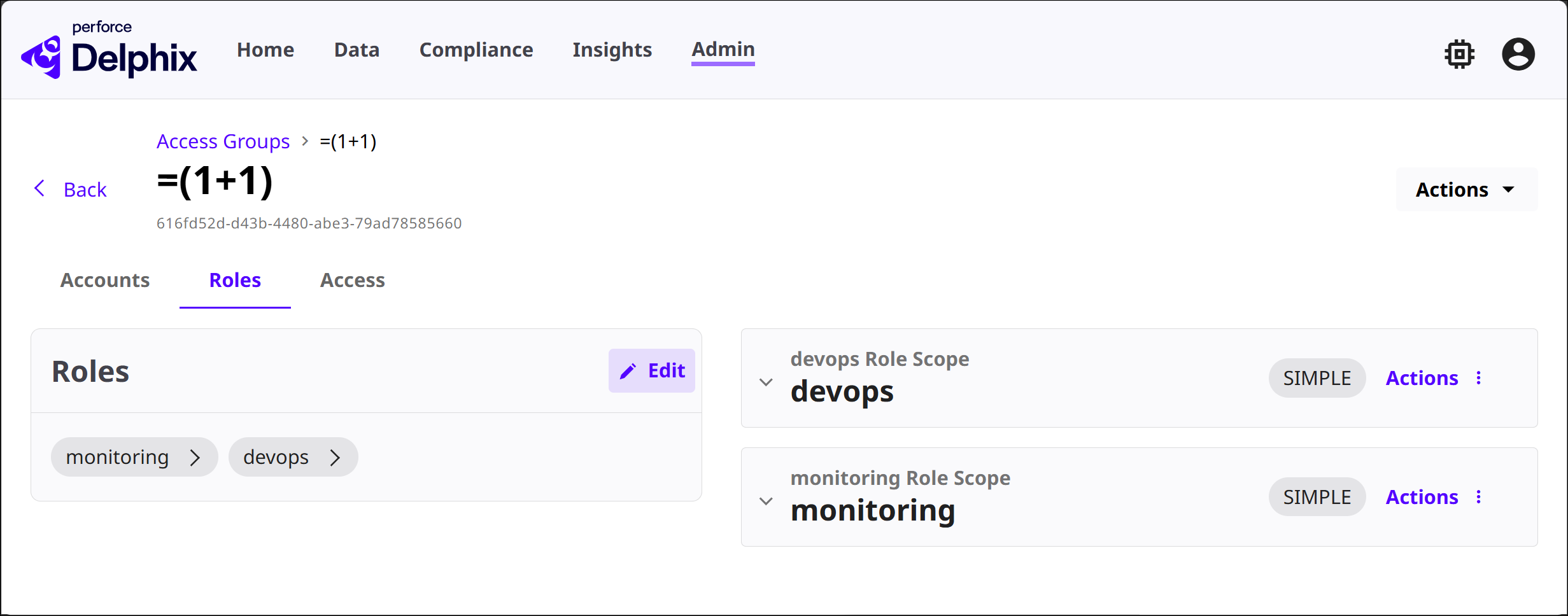Click the SIMPLE badge on monitoring scope
The image size is (1568, 616).
tap(1317, 497)
